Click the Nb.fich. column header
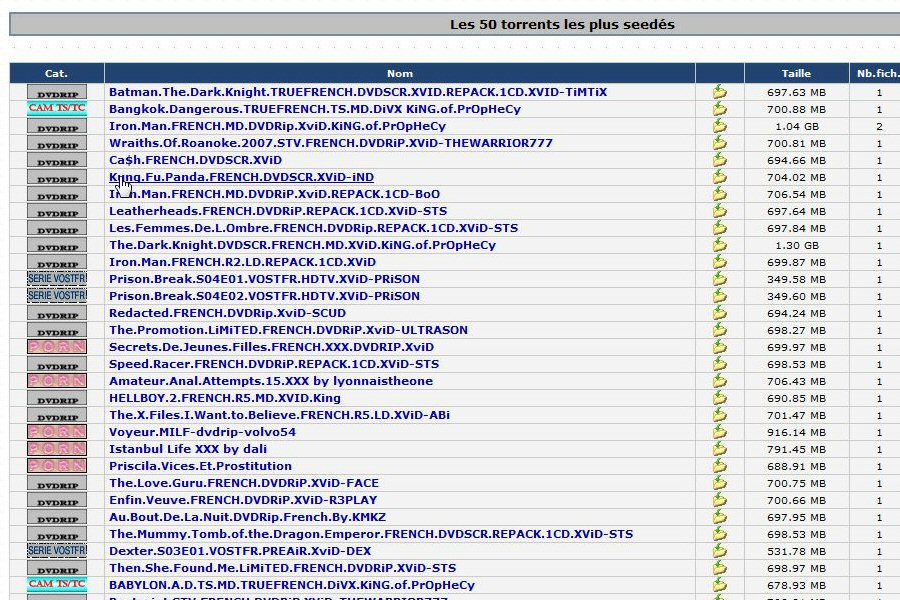This screenshot has height=600, width=900. tap(876, 73)
